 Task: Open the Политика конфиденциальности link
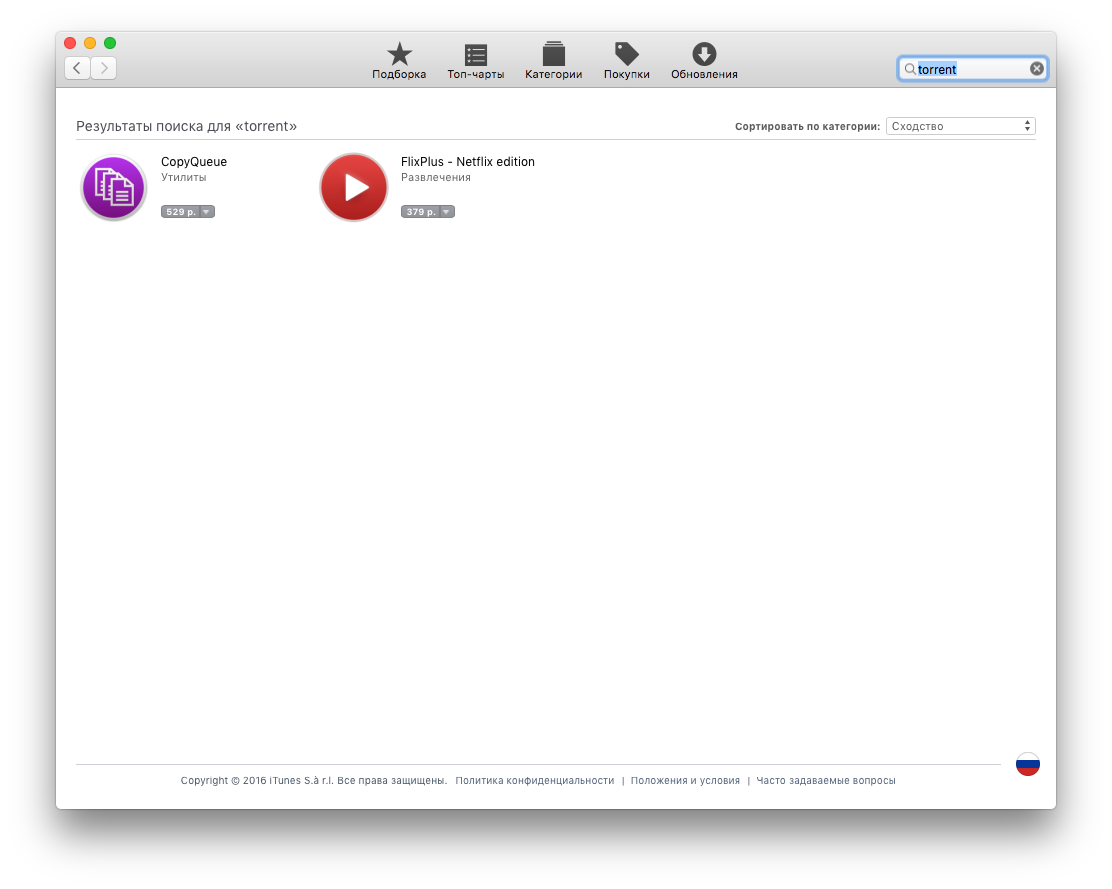pyautogui.click(x=534, y=781)
